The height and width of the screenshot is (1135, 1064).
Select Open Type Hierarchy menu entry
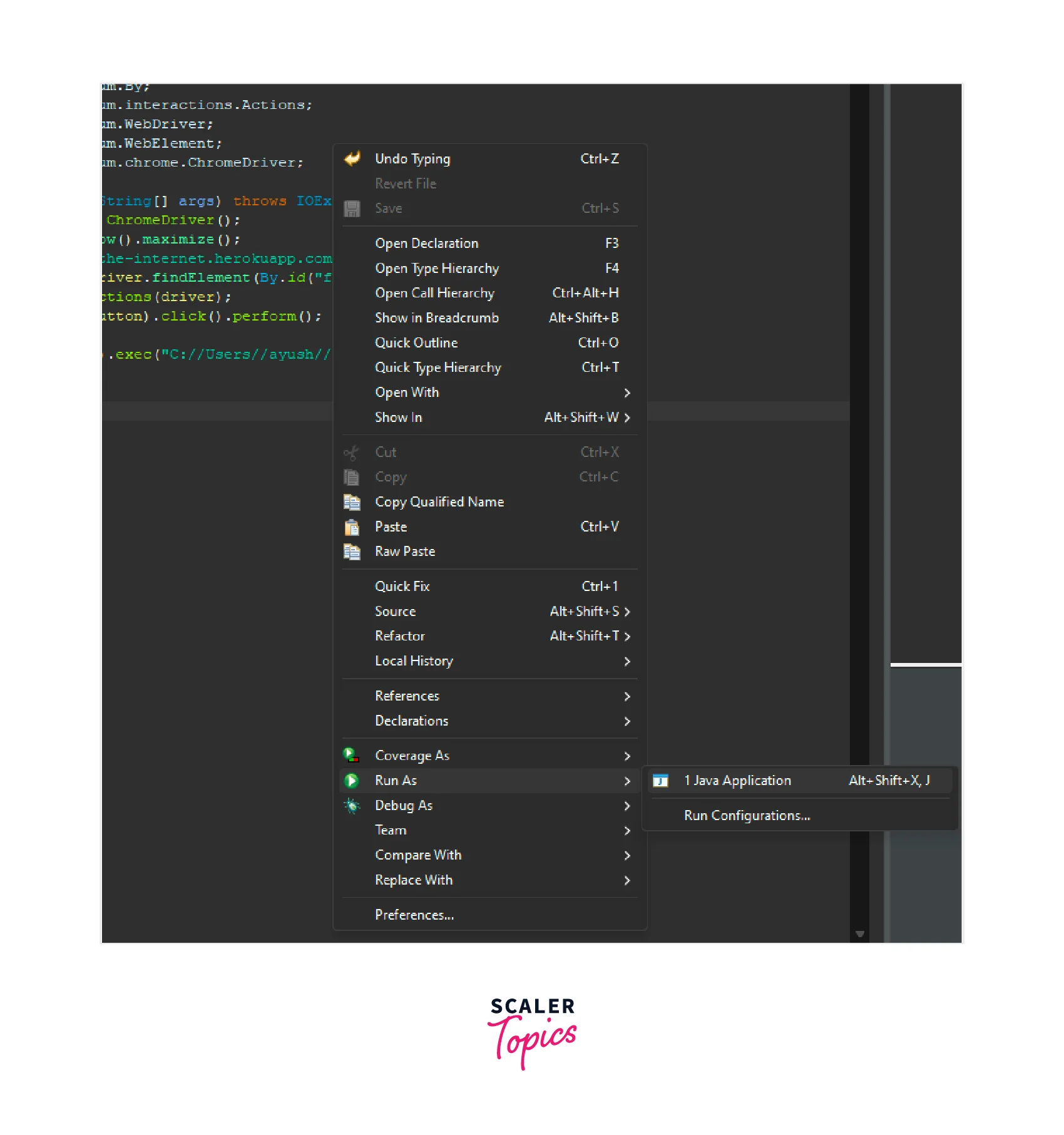coord(437,269)
